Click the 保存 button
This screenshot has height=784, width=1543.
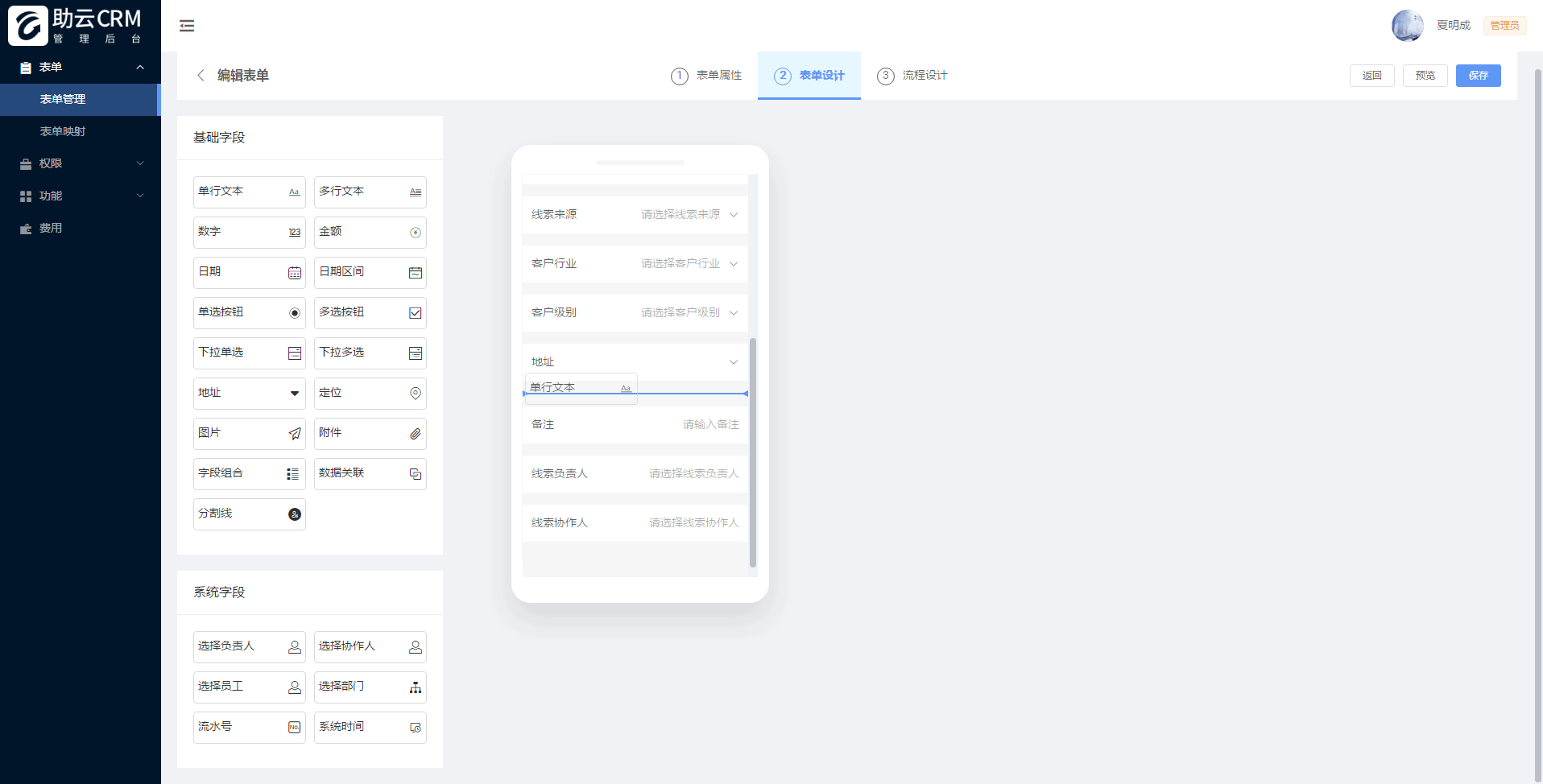coord(1479,76)
